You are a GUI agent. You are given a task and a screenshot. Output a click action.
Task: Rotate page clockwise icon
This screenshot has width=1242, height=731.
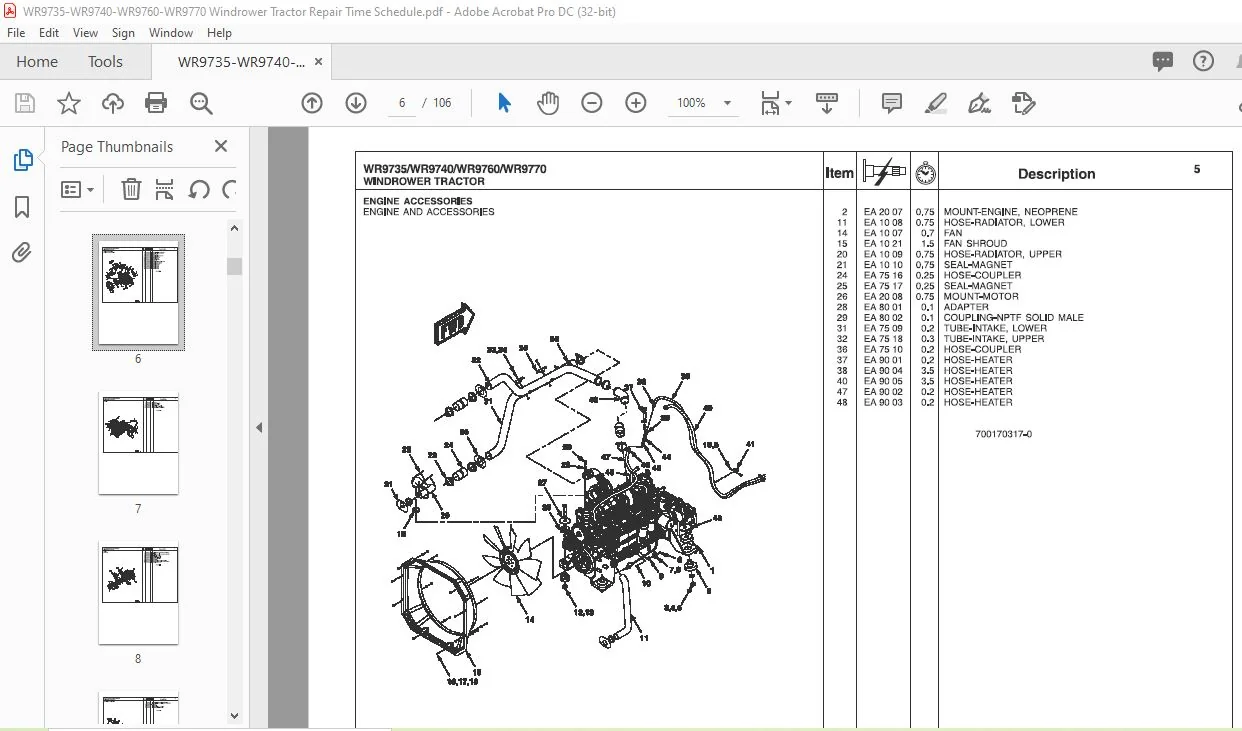229,189
